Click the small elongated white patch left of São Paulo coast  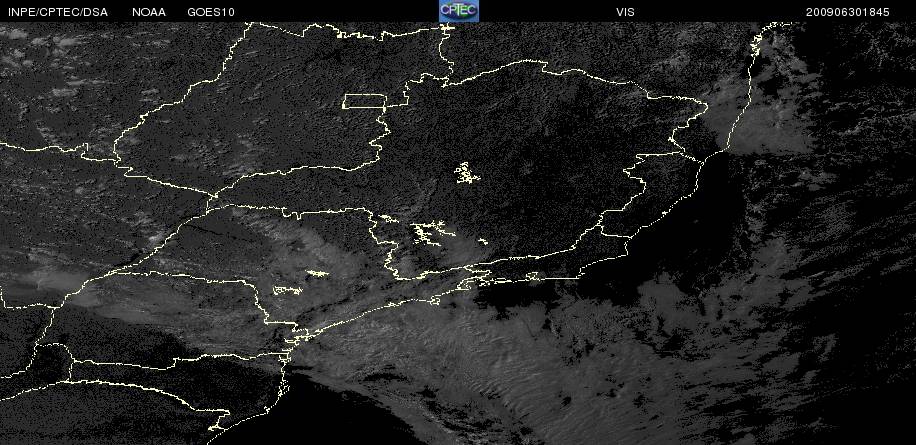(x=288, y=290)
